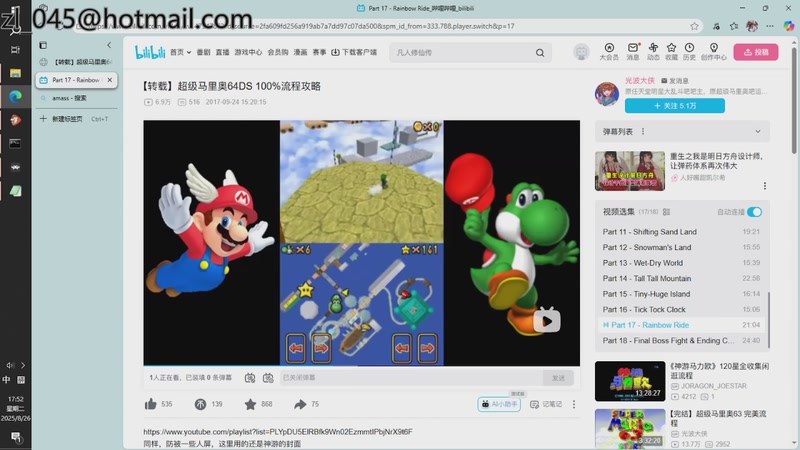The image size is (800, 450).
Task: Open uploader name 光波大侠
Action: pyautogui.click(x=639, y=81)
